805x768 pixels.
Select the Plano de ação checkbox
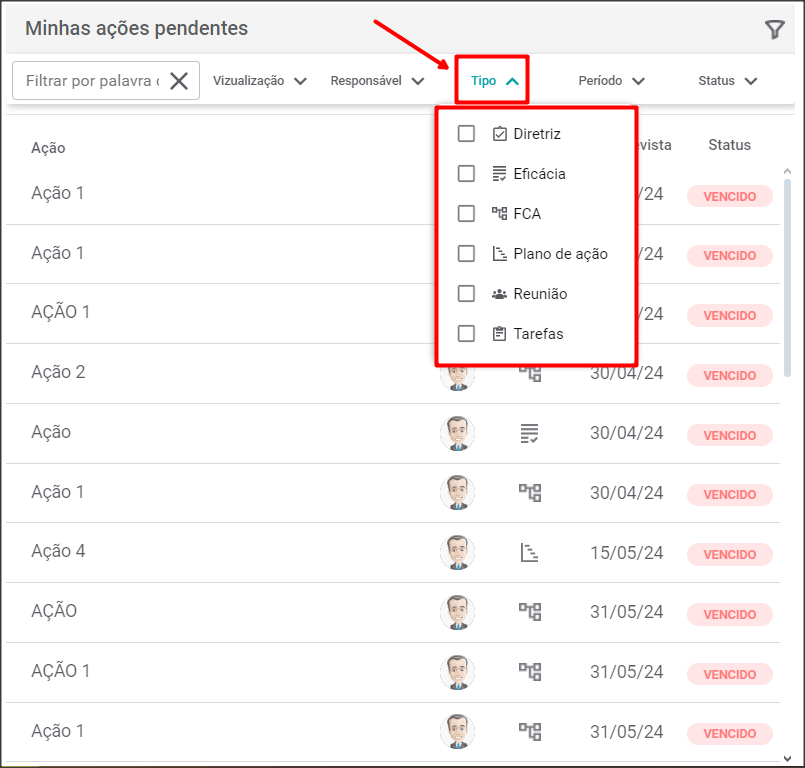coord(466,254)
